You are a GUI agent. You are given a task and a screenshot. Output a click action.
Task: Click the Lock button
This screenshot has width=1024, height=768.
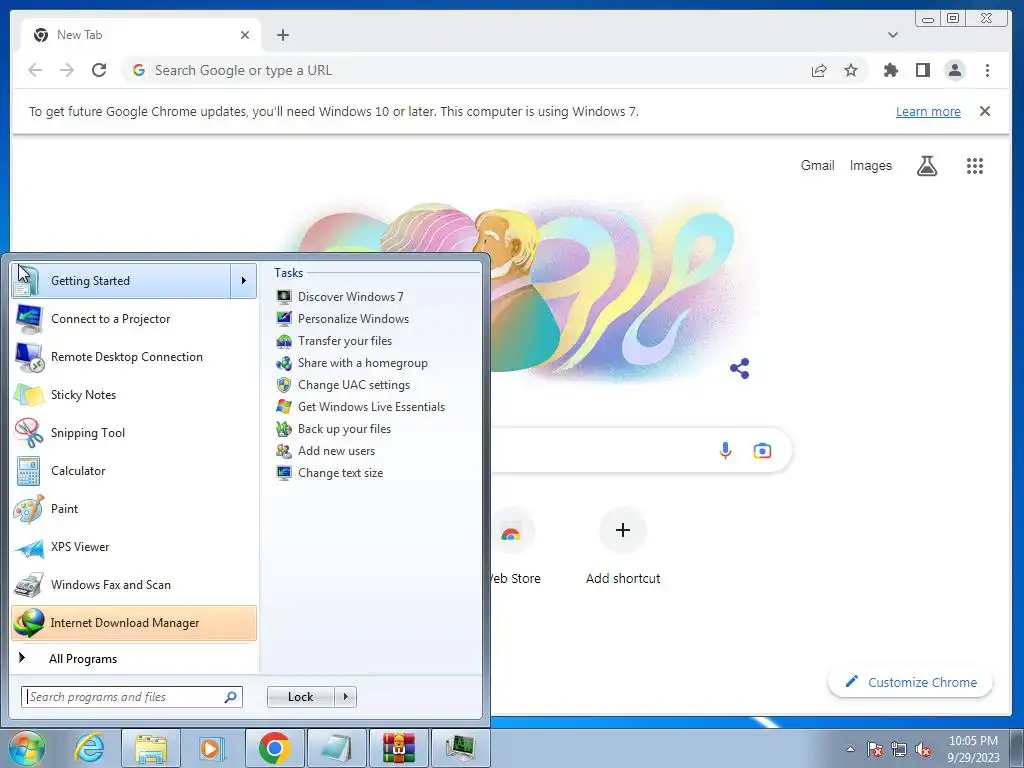[x=300, y=697]
